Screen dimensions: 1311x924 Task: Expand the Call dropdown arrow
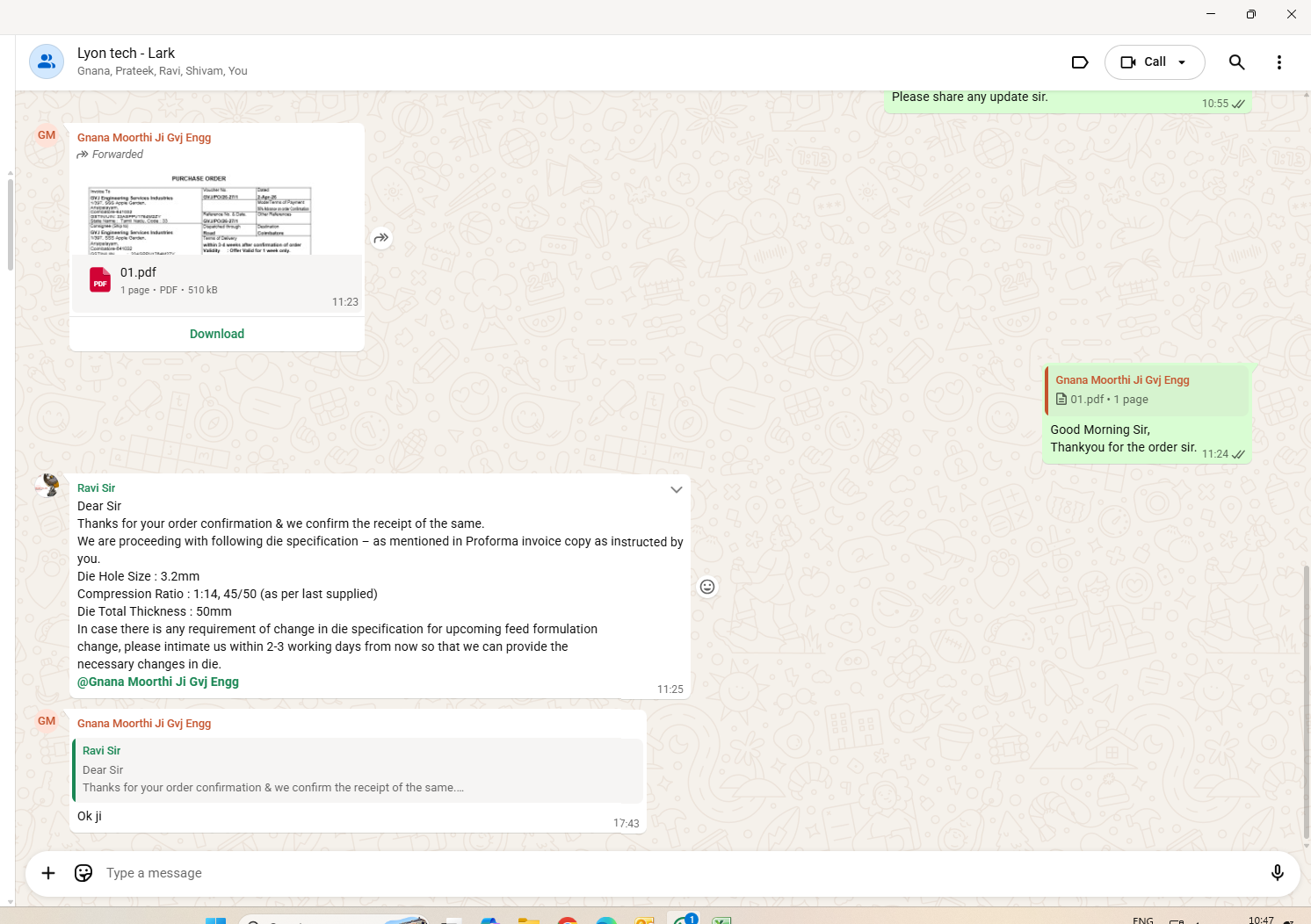pyautogui.click(x=1182, y=62)
